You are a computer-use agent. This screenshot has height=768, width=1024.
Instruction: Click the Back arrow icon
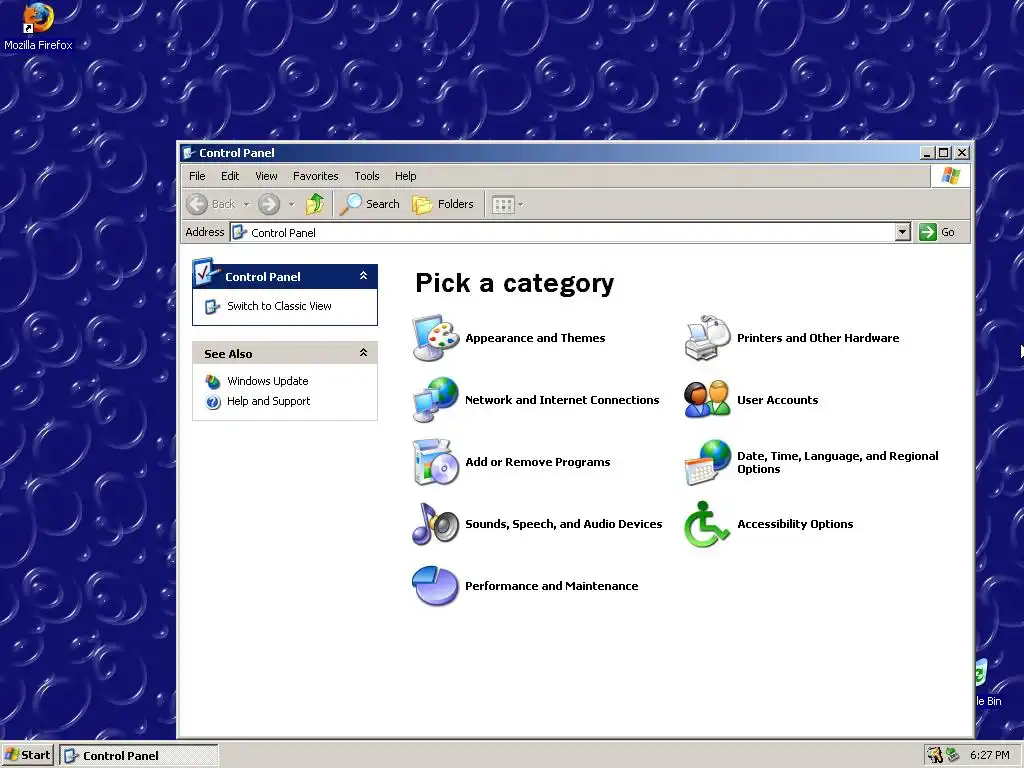pyautogui.click(x=197, y=204)
